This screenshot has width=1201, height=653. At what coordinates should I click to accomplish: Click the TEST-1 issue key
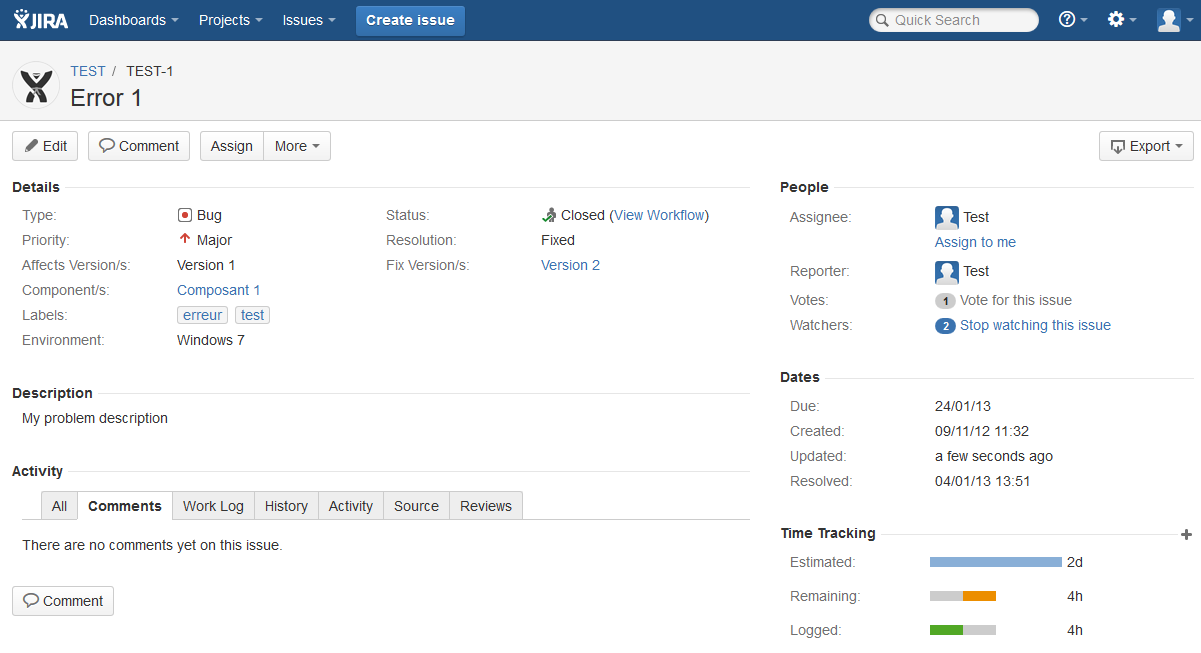click(x=150, y=71)
